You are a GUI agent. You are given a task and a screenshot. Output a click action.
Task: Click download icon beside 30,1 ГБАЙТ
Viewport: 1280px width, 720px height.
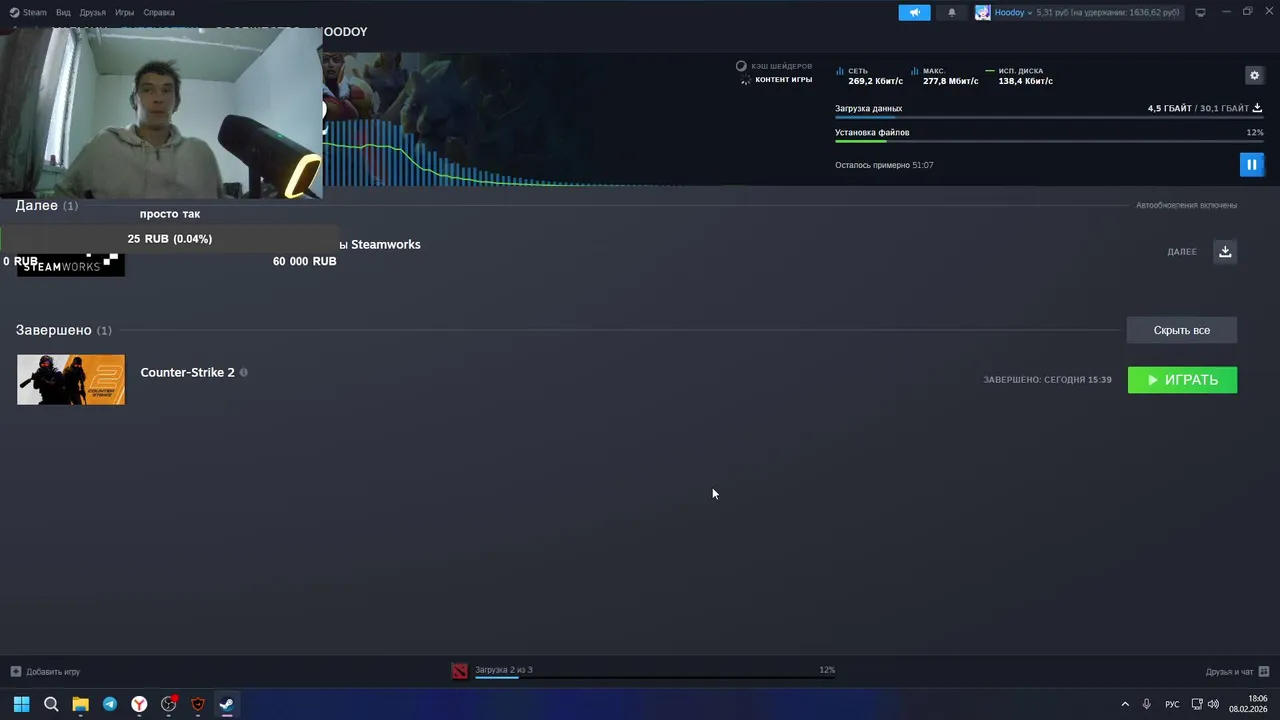coord(1257,108)
